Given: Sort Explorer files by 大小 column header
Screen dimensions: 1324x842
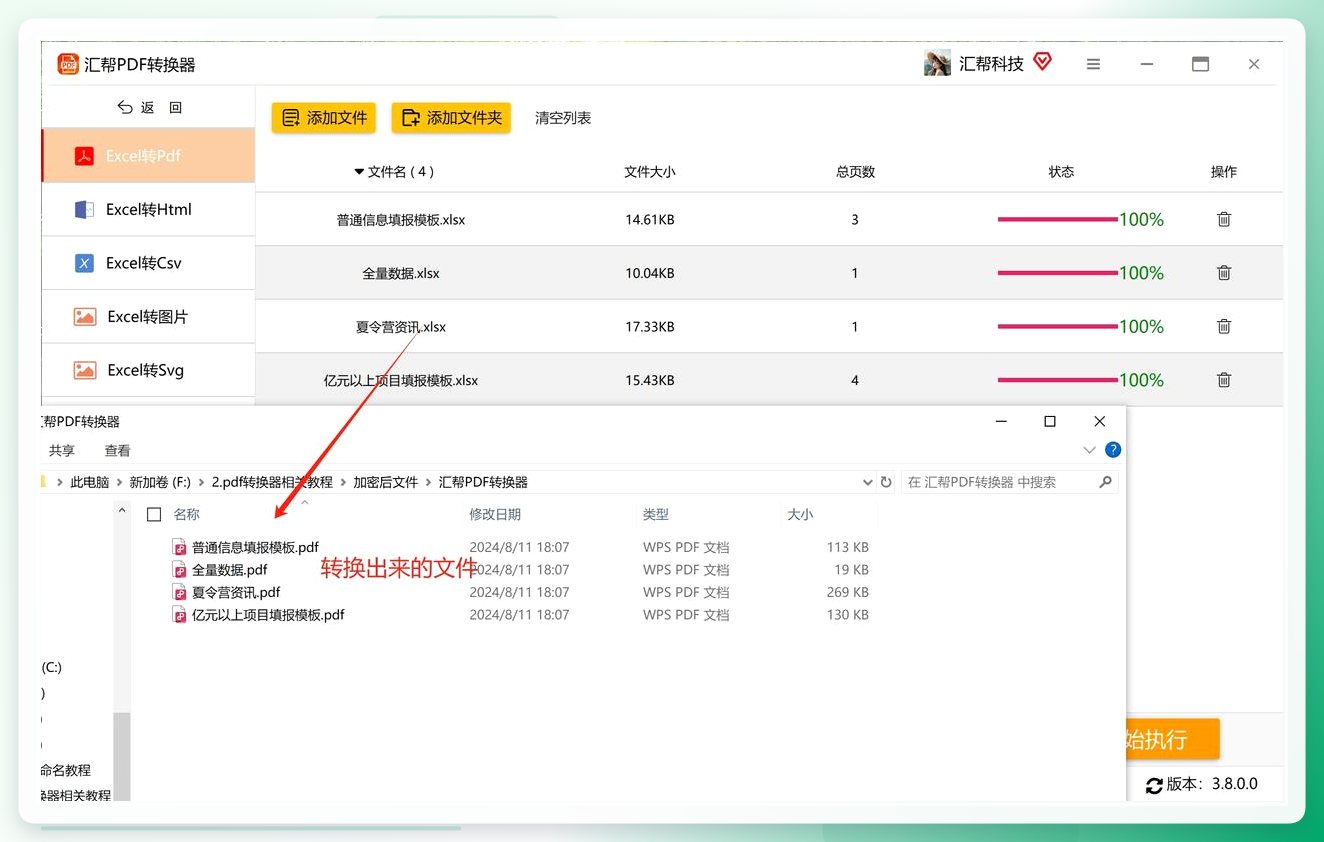Looking at the screenshot, I should [800, 514].
